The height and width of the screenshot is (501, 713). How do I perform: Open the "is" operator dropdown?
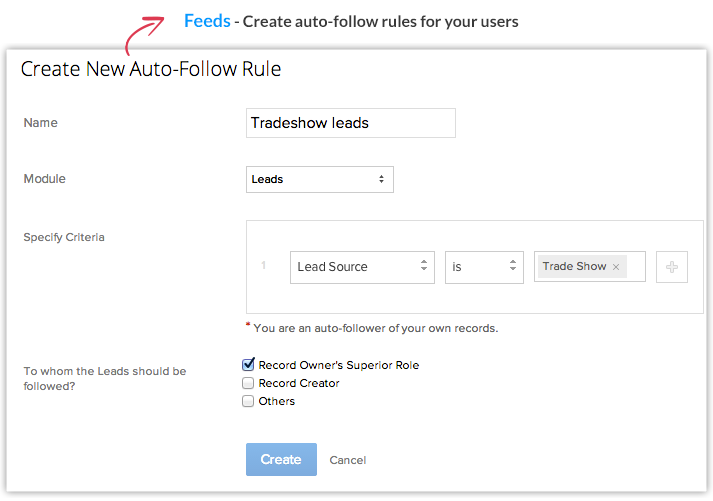(484, 267)
